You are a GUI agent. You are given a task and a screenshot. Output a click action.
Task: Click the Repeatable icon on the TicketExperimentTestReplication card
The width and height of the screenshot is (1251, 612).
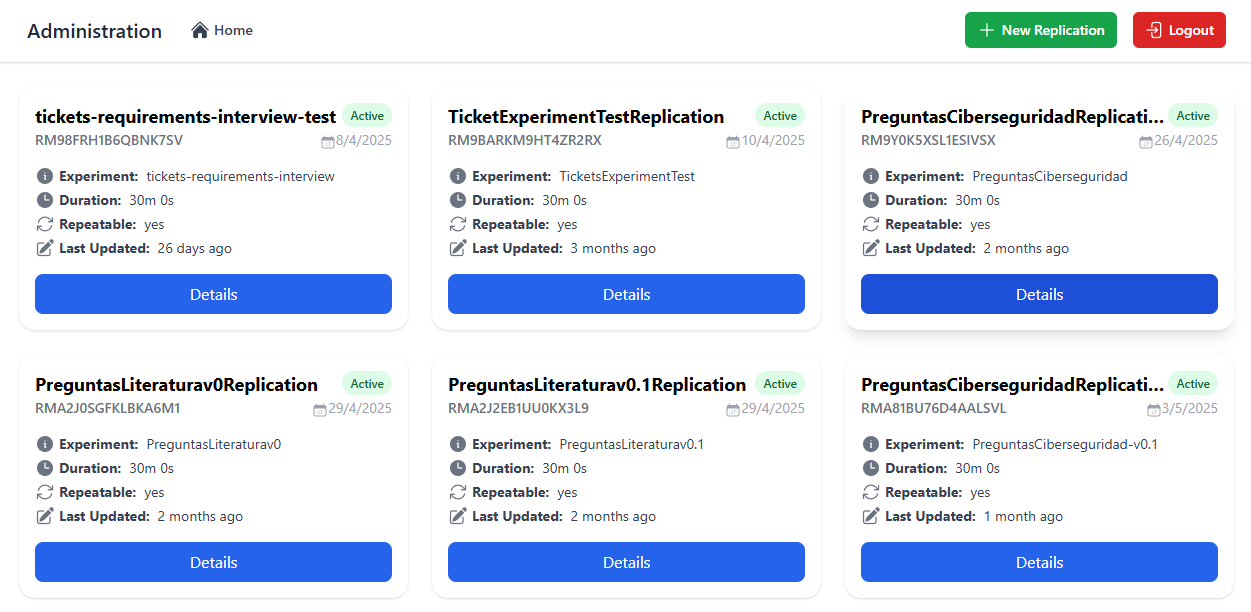tap(457, 224)
